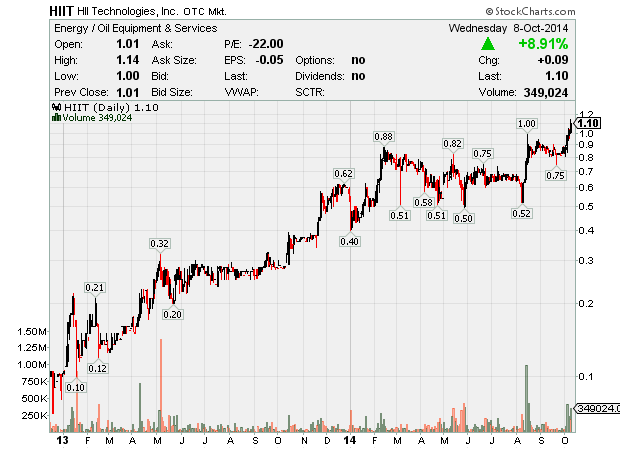620x449 pixels.
Task: Click the 1.00M volume axis label
Action: point(32,364)
